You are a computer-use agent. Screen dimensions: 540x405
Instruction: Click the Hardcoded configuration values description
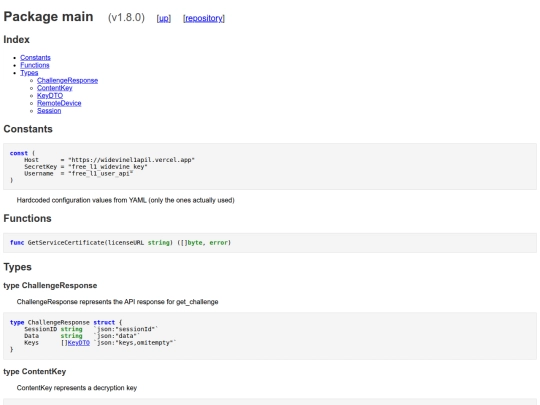pyautogui.click(x=125, y=200)
